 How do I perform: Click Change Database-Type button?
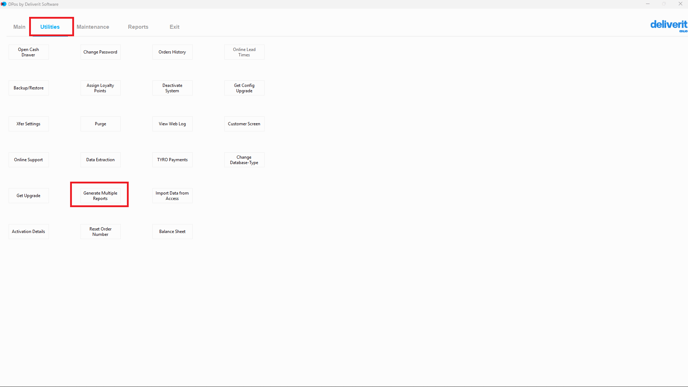point(244,160)
